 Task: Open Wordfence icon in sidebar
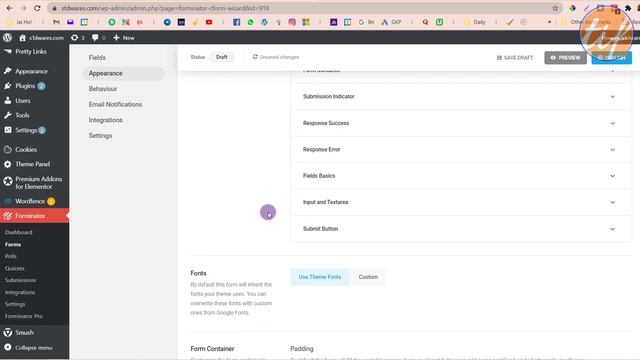point(8,201)
